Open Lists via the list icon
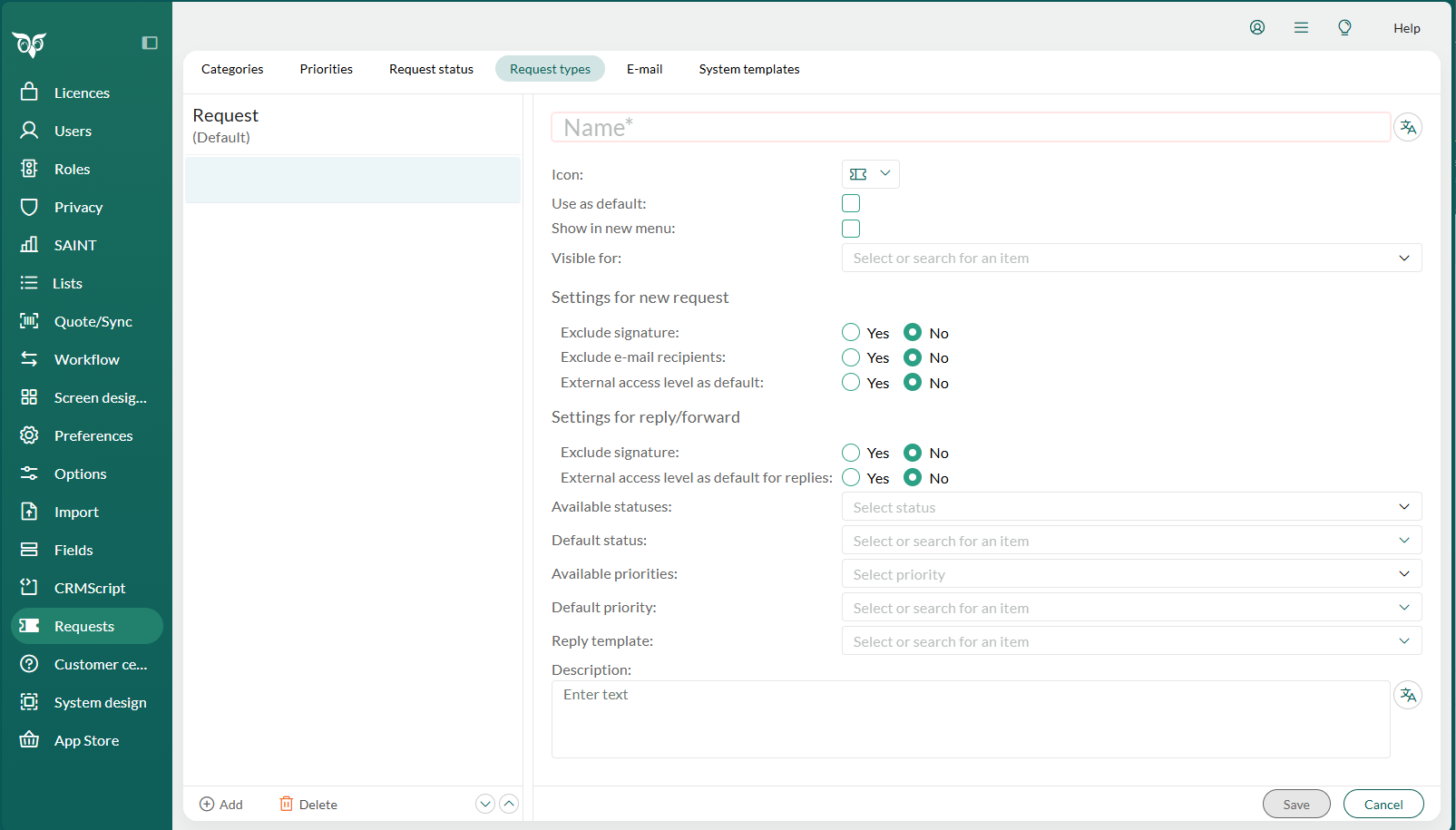This screenshot has width=1456, height=830. (29, 283)
